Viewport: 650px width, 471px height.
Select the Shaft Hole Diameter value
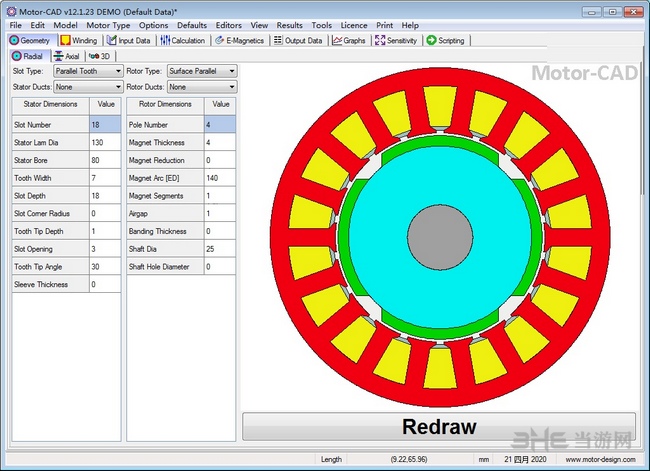(220, 267)
